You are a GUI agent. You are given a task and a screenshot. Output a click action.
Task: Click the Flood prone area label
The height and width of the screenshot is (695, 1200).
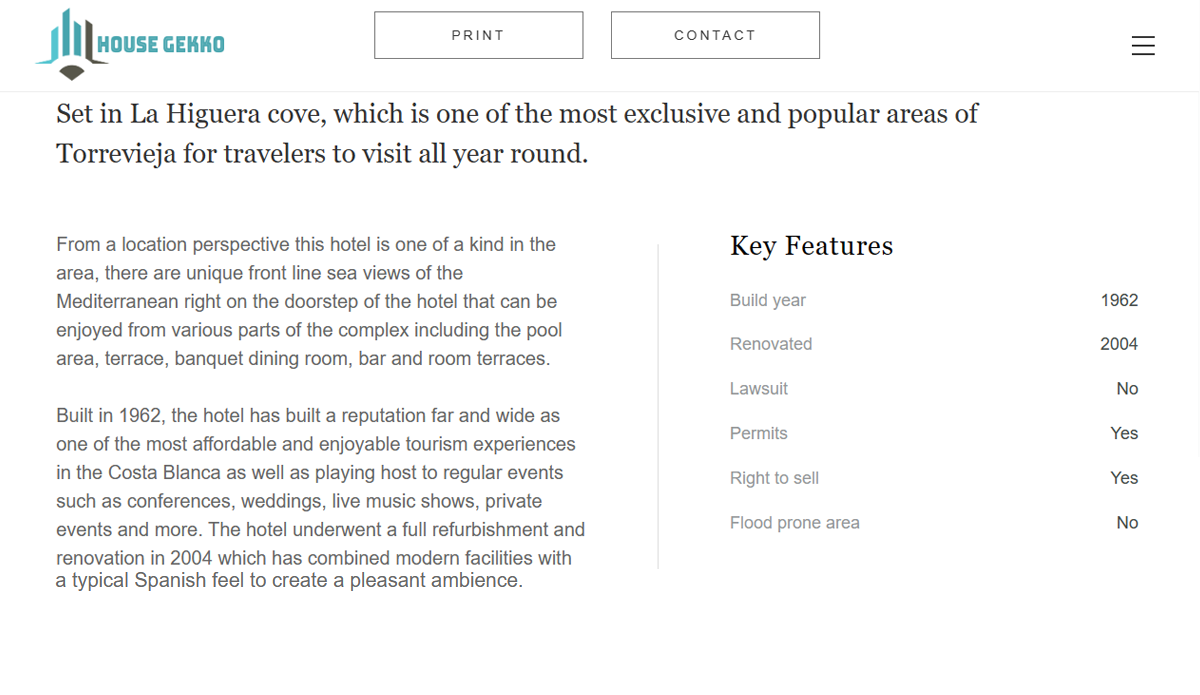tap(795, 523)
